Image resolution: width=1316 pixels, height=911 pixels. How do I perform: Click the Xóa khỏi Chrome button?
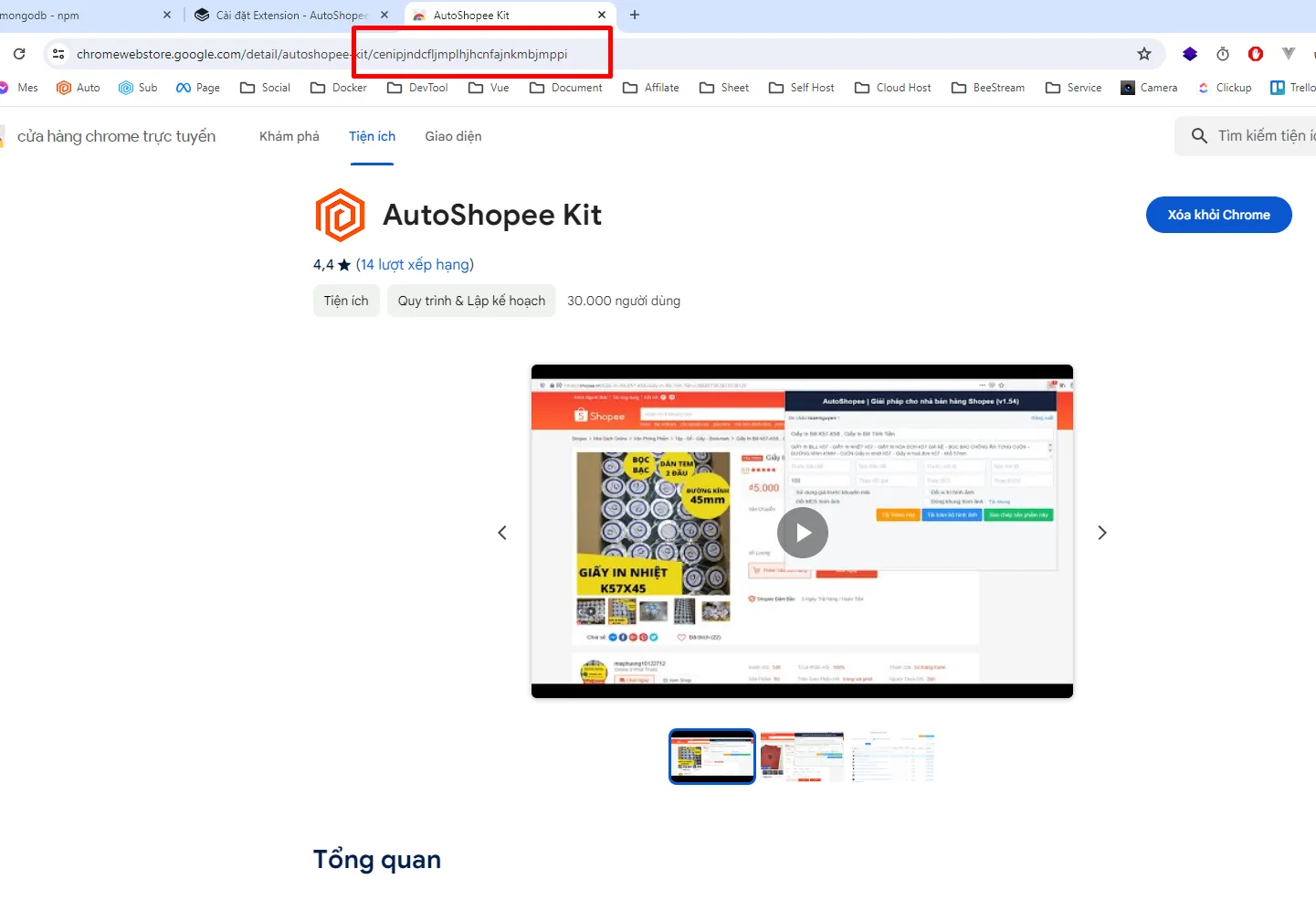(1219, 215)
